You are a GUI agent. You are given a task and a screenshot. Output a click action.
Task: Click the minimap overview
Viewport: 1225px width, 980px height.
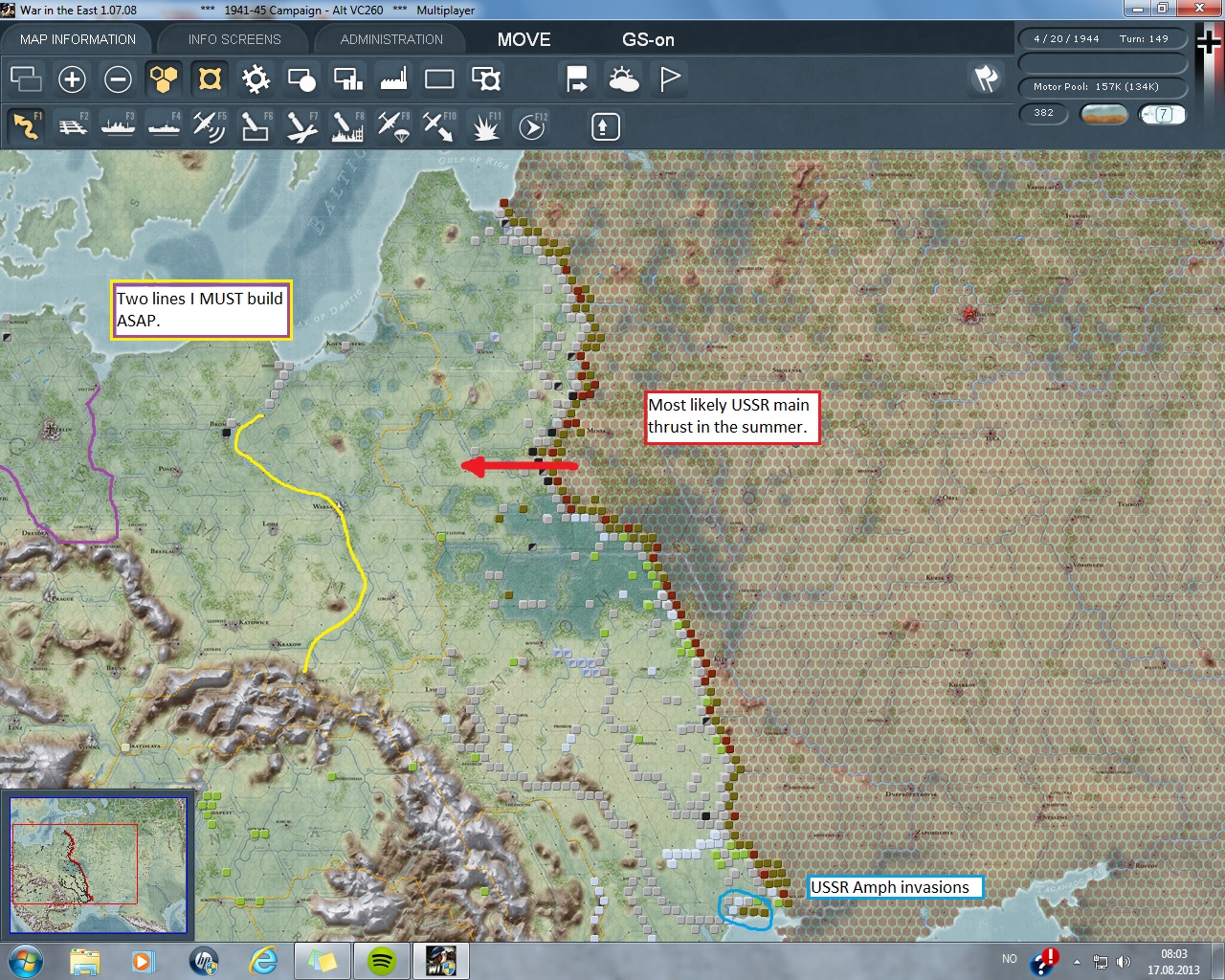(x=99, y=865)
